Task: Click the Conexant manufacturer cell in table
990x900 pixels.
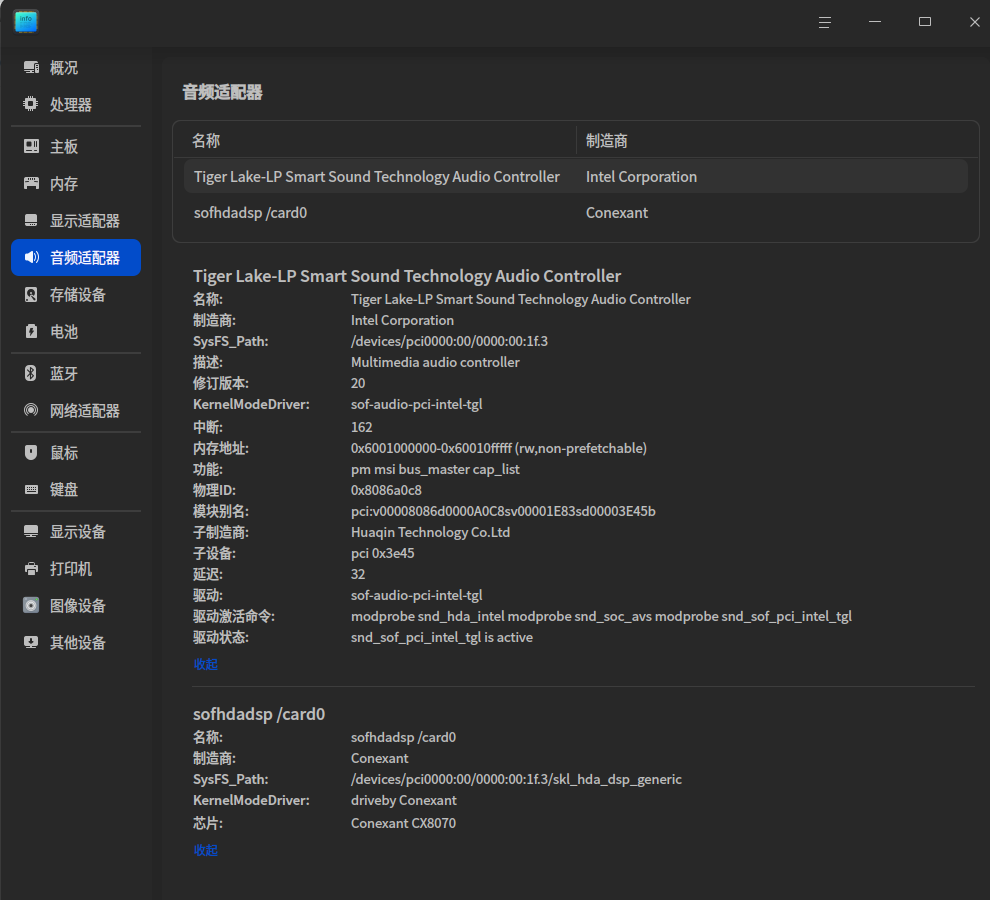Action: tap(617, 213)
